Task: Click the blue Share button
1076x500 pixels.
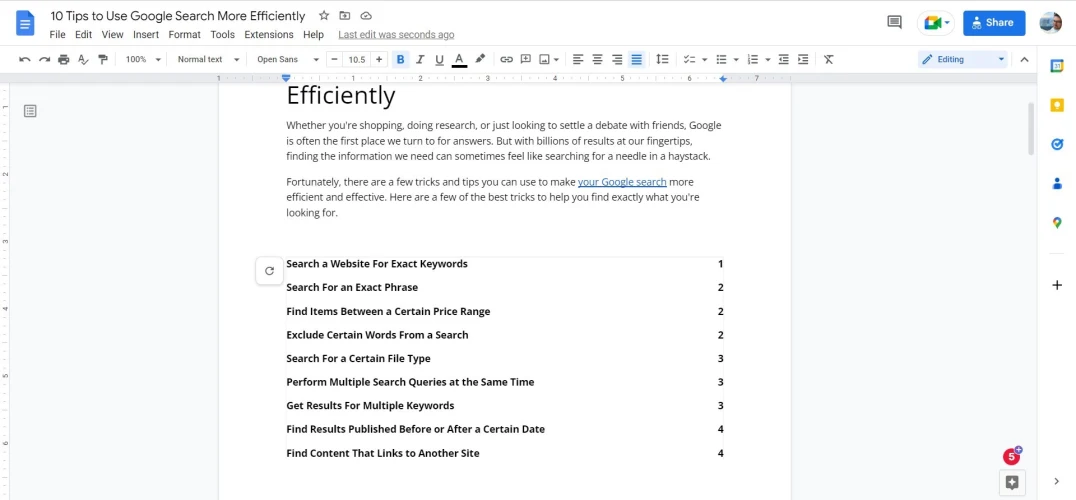Action: 993,22
